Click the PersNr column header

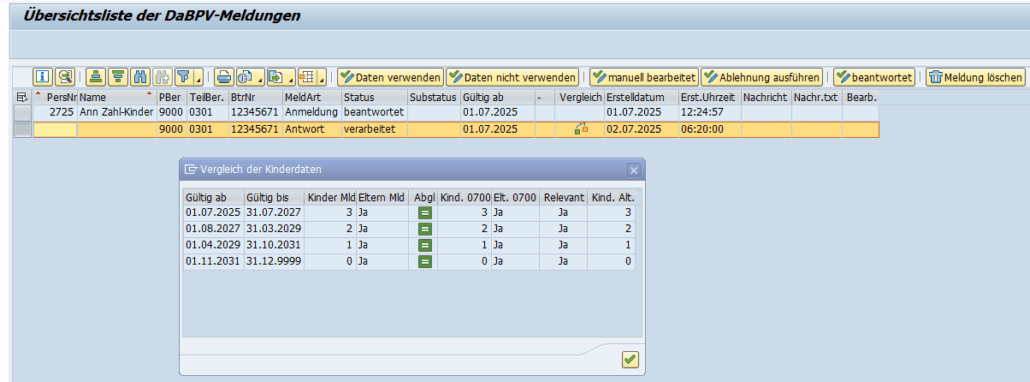pyautogui.click(x=55, y=97)
